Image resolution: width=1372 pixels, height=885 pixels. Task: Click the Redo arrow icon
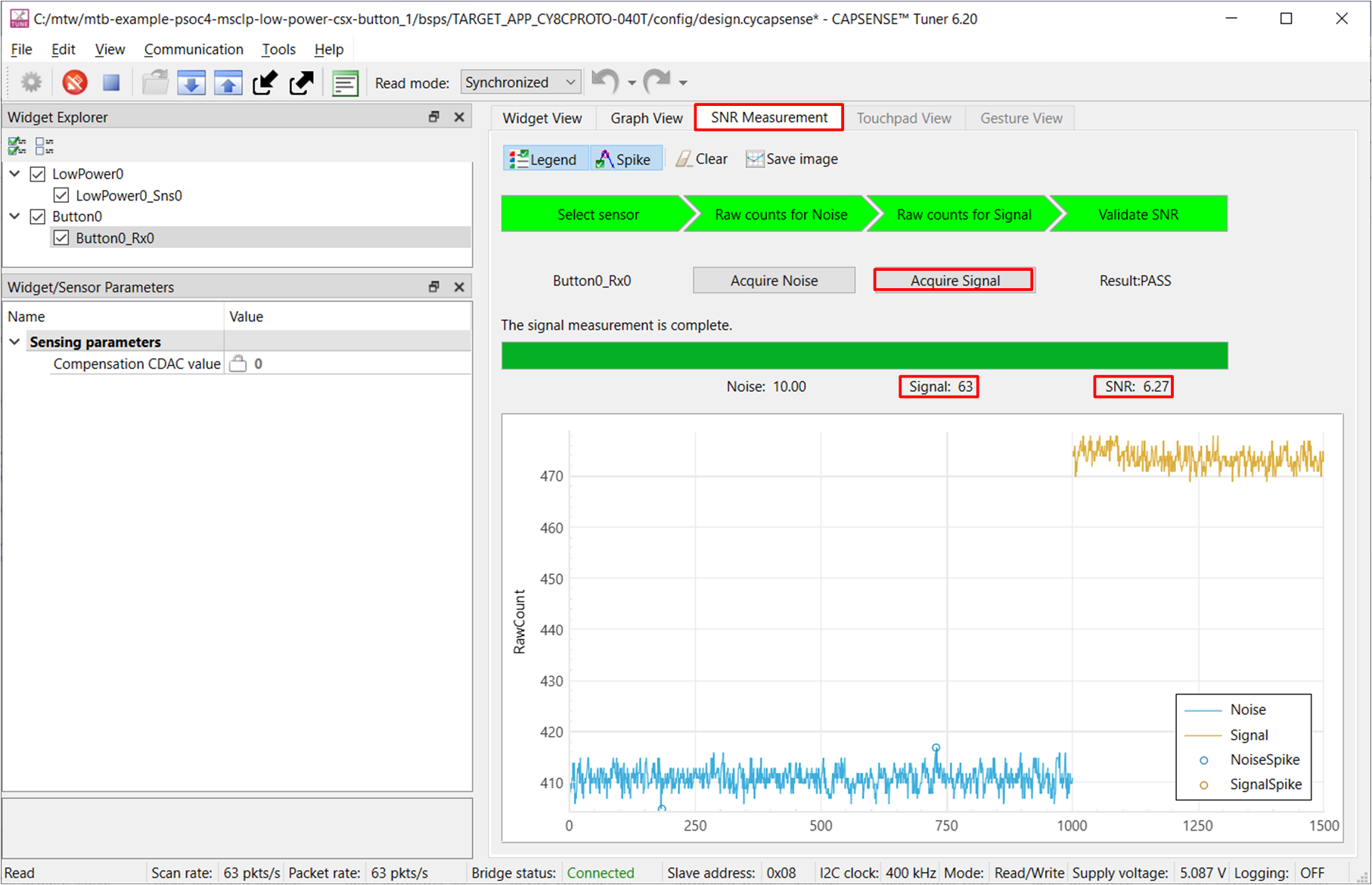point(657,81)
